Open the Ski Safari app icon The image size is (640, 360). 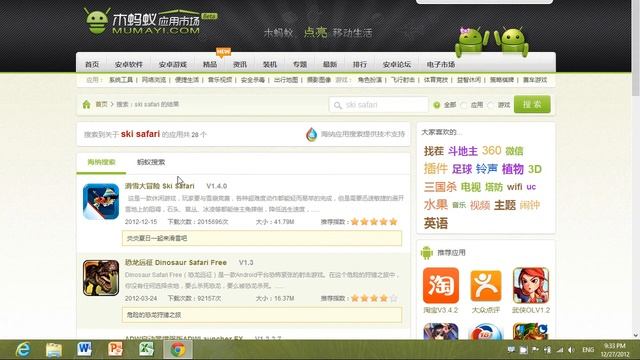tap(101, 201)
